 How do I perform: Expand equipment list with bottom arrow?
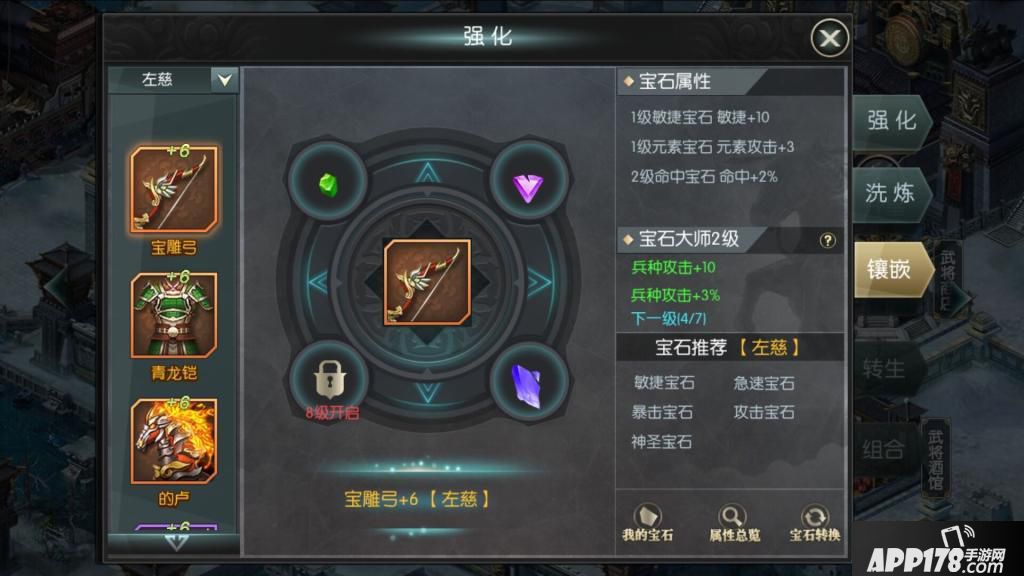176,543
